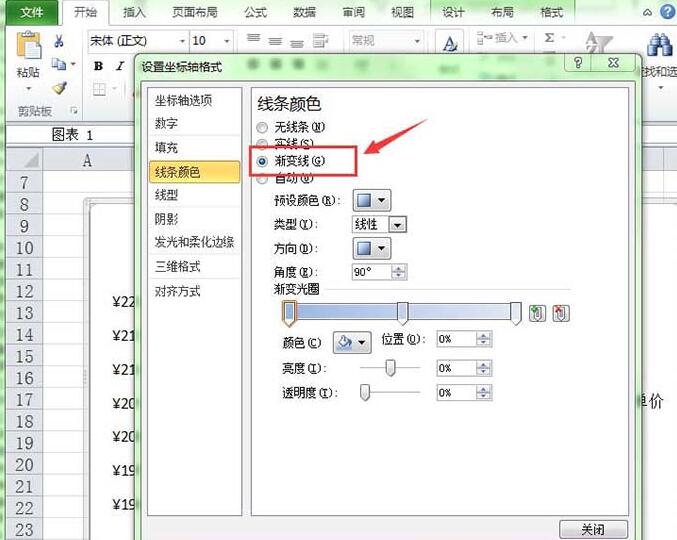677x540 pixels.
Task: Select the Automatic line radio option
Action: point(262,178)
